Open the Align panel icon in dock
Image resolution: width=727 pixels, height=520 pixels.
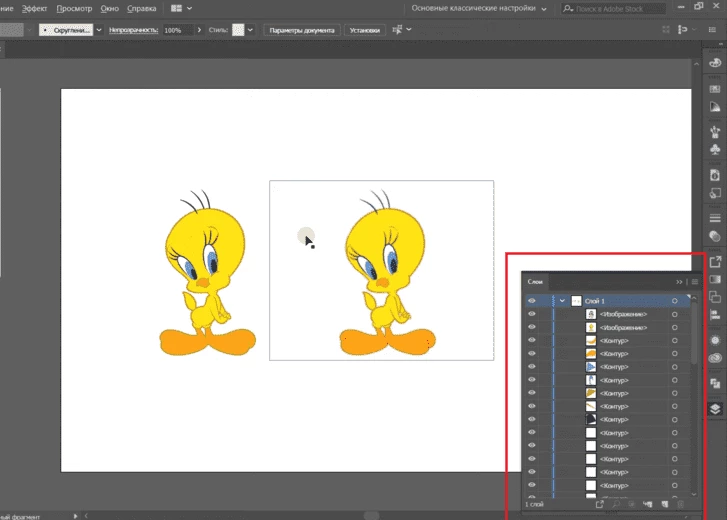(x=715, y=315)
